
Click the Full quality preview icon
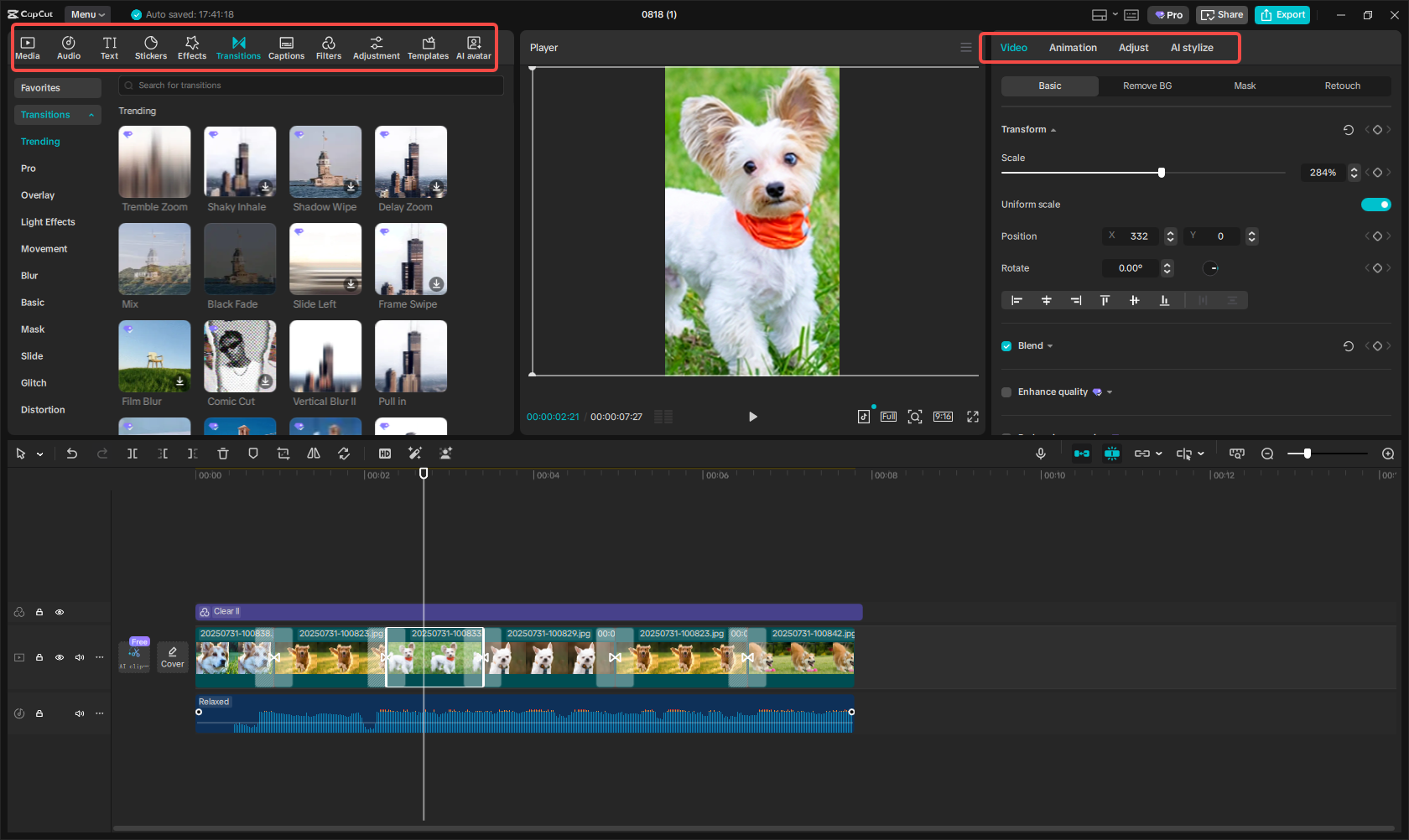[x=888, y=417]
